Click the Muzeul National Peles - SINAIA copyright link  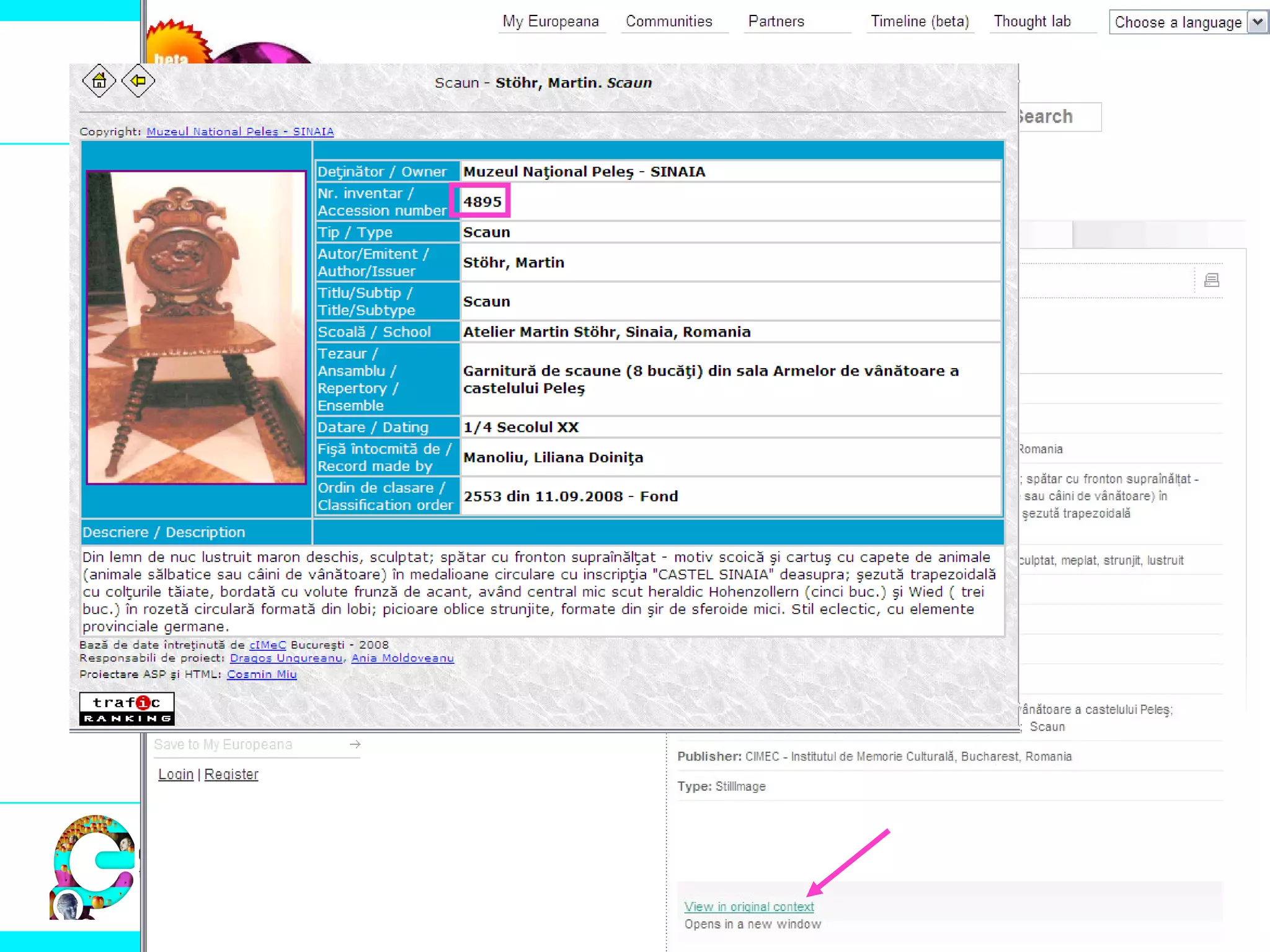(240, 131)
